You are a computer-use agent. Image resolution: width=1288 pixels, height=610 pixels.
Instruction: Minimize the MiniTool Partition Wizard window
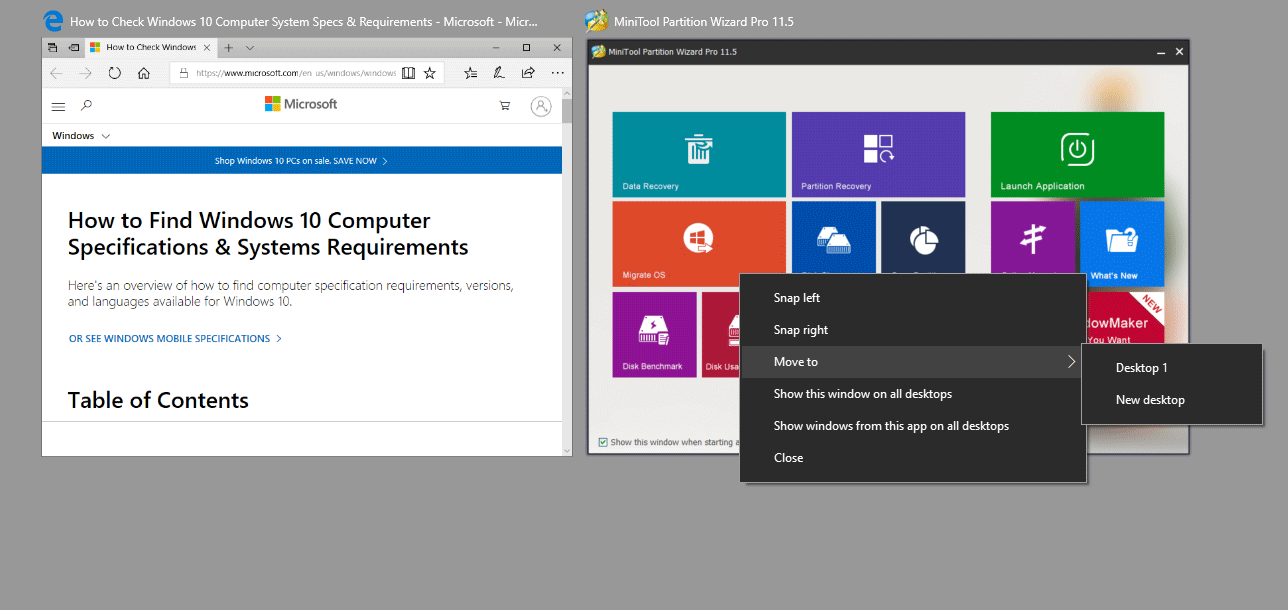1160,52
